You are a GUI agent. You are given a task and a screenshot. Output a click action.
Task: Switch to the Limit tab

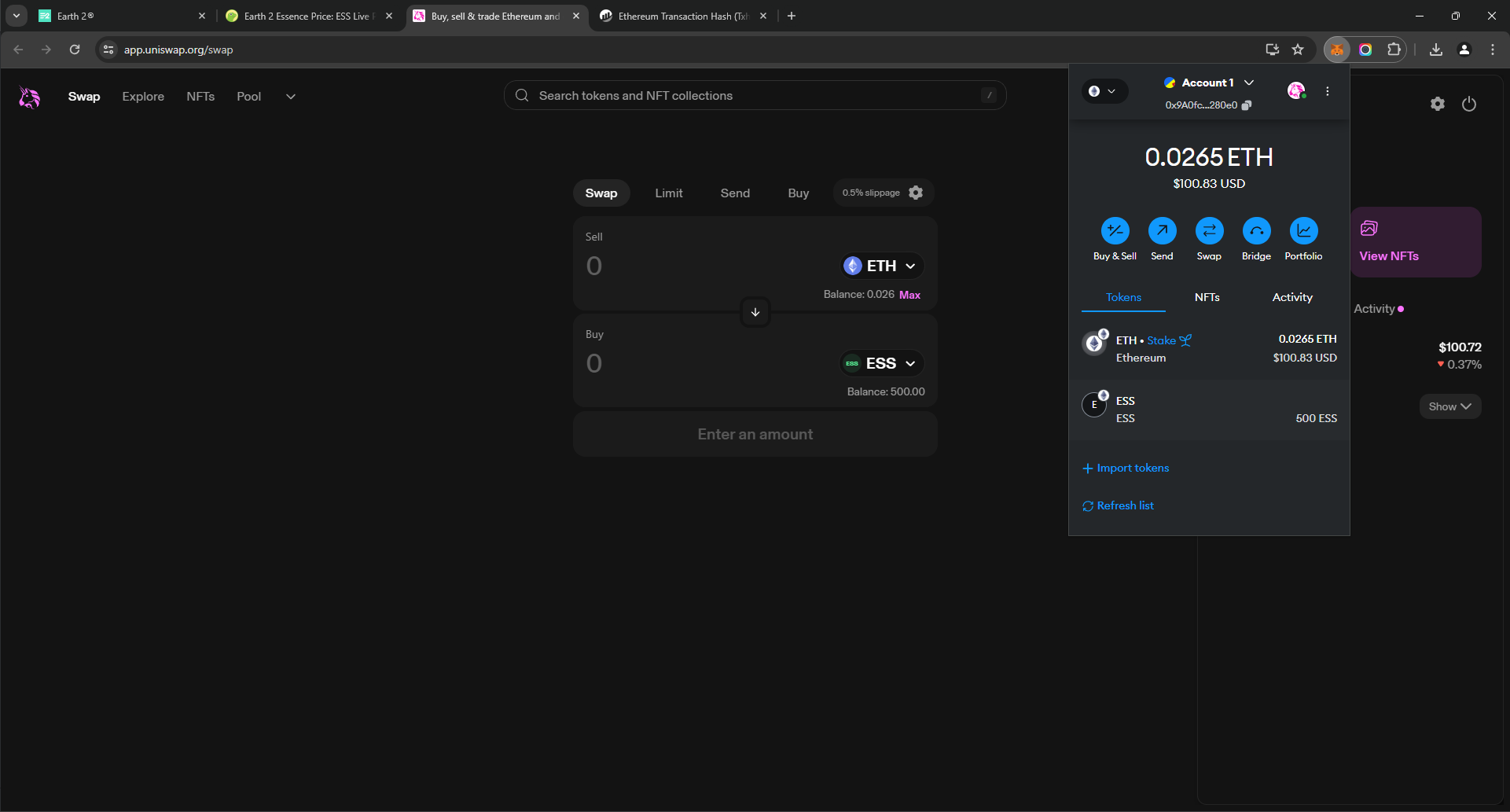pos(669,193)
